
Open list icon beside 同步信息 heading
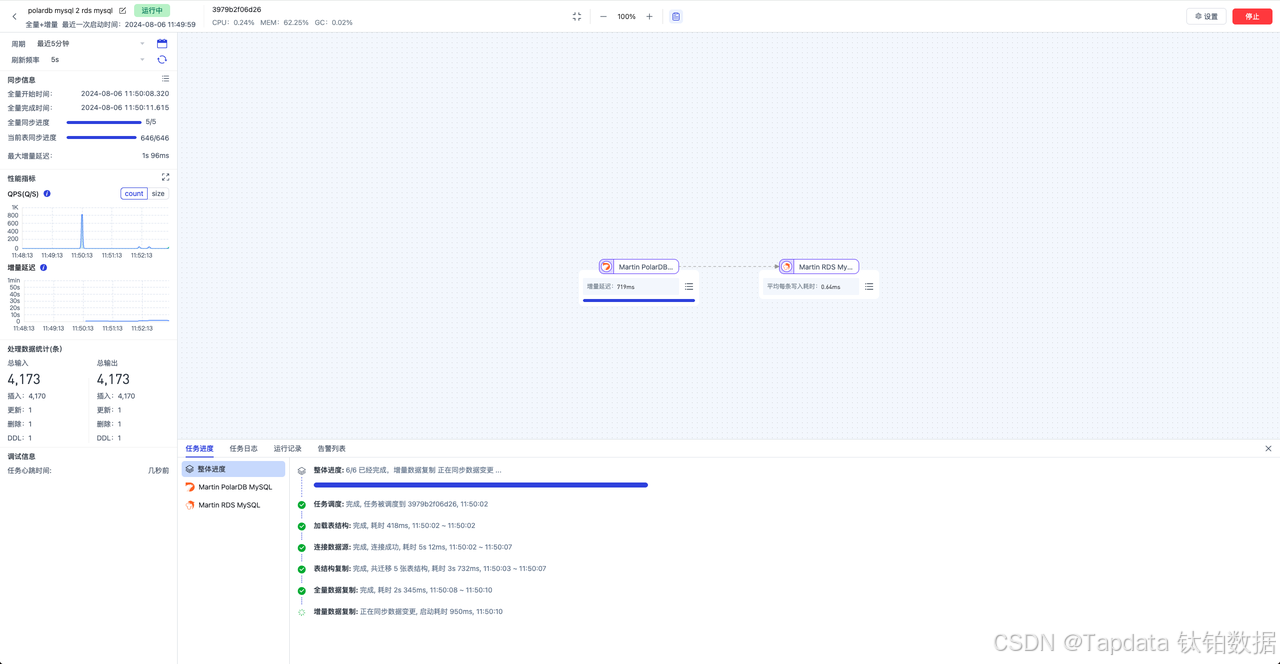point(166,79)
